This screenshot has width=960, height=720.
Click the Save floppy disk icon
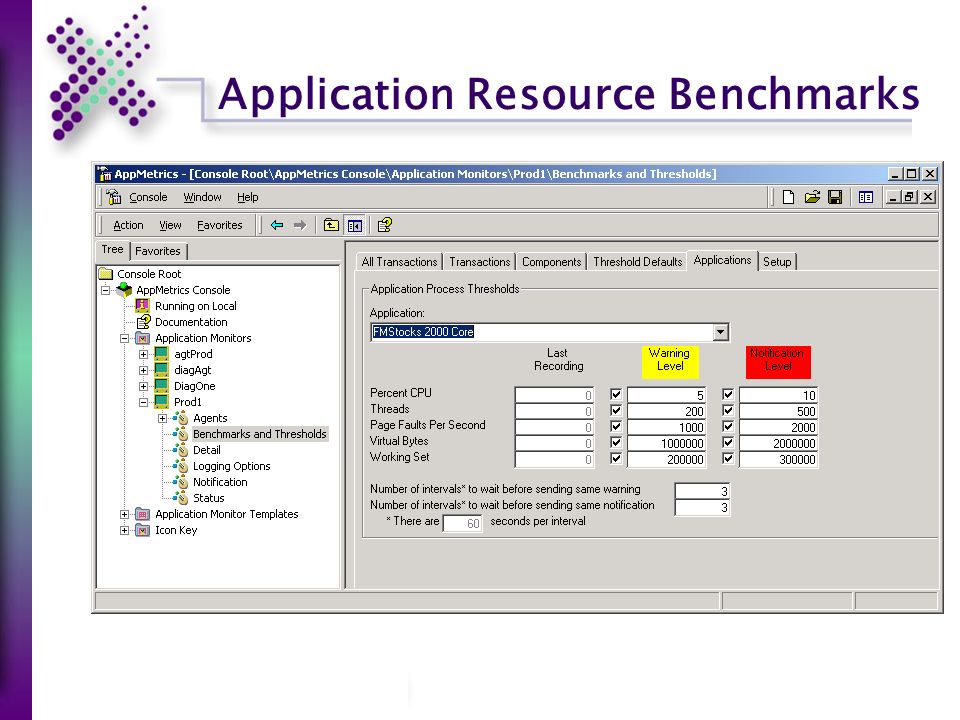tap(835, 197)
